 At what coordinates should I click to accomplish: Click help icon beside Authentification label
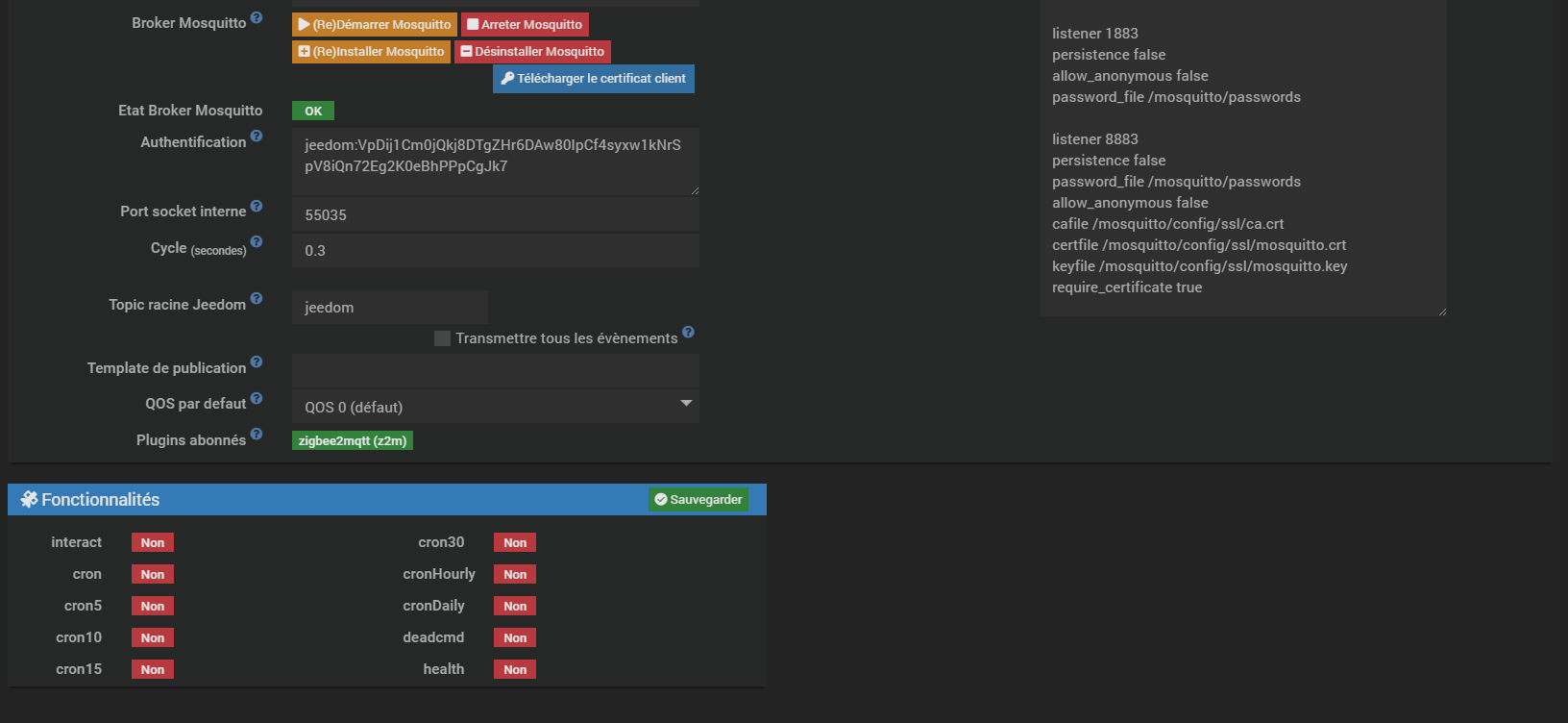pyautogui.click(x=257, y=137)
